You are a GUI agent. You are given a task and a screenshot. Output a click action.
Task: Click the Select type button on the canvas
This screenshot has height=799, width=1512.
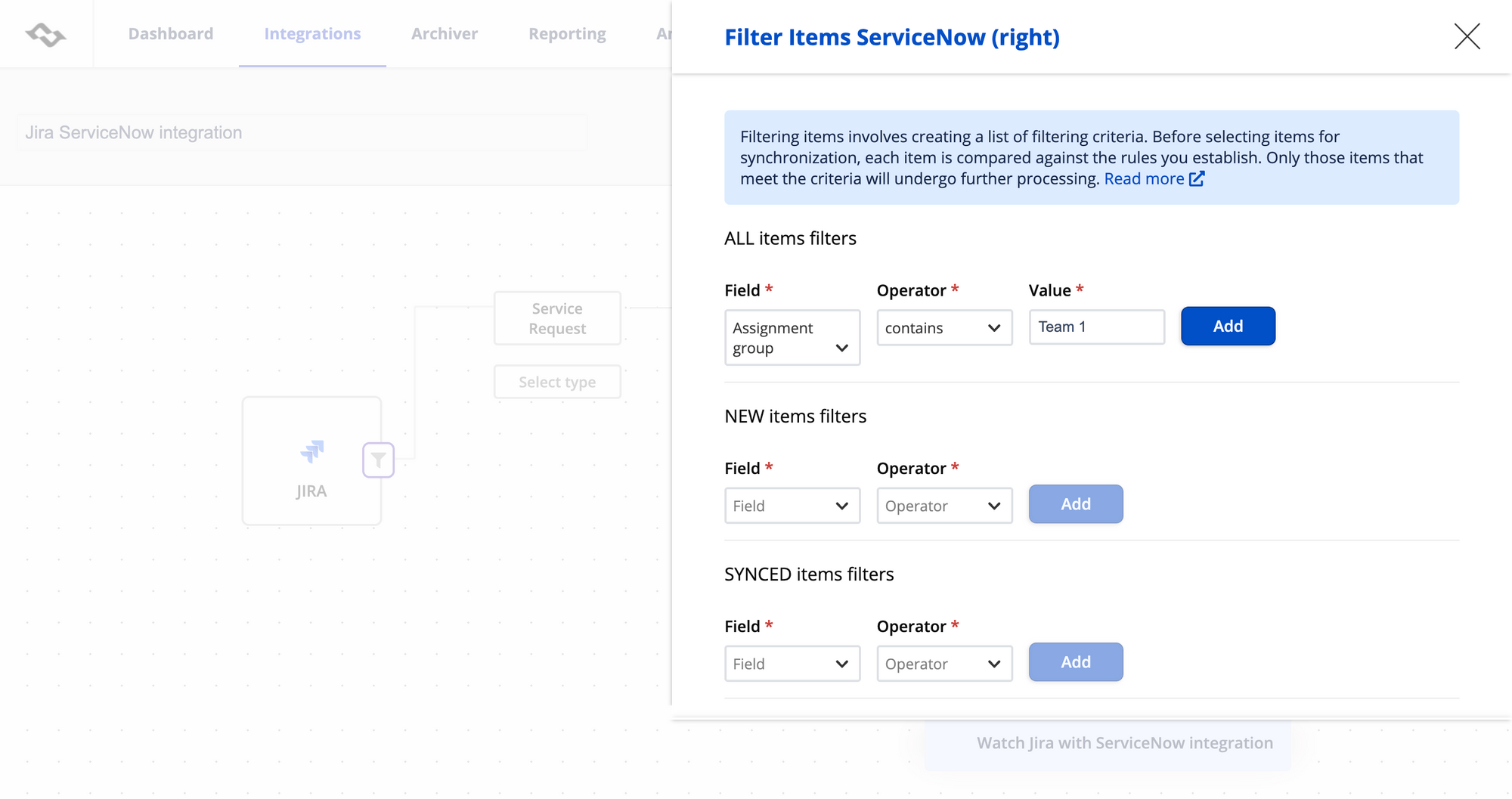(557, 382)
